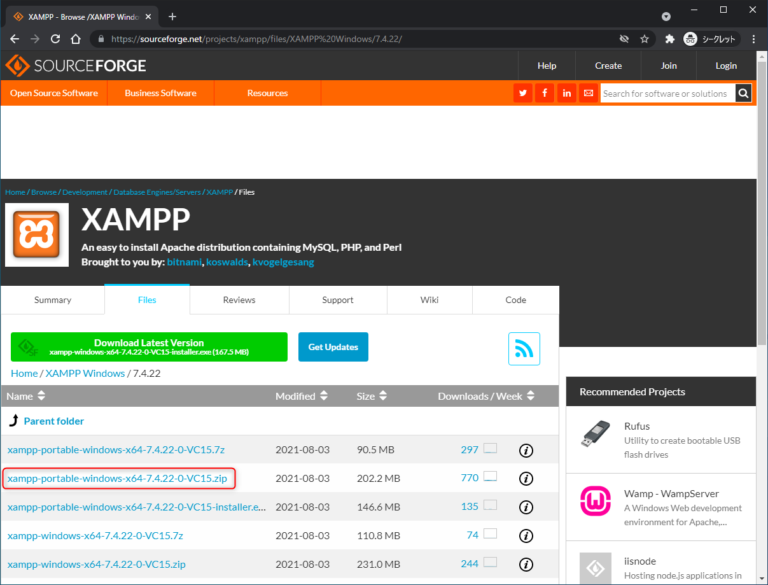Open SourceForge Twitter icon
This screenshot has width=768, height=585.
tap(523, 93)
